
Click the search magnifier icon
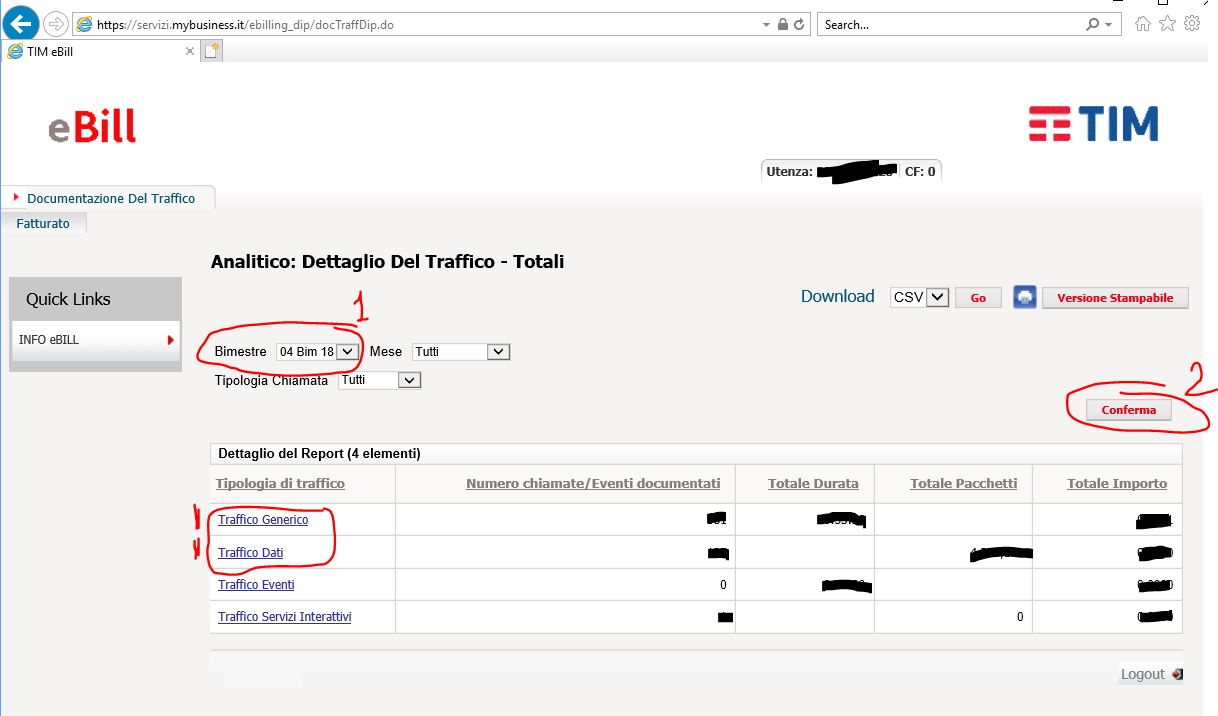(1092, 25)
